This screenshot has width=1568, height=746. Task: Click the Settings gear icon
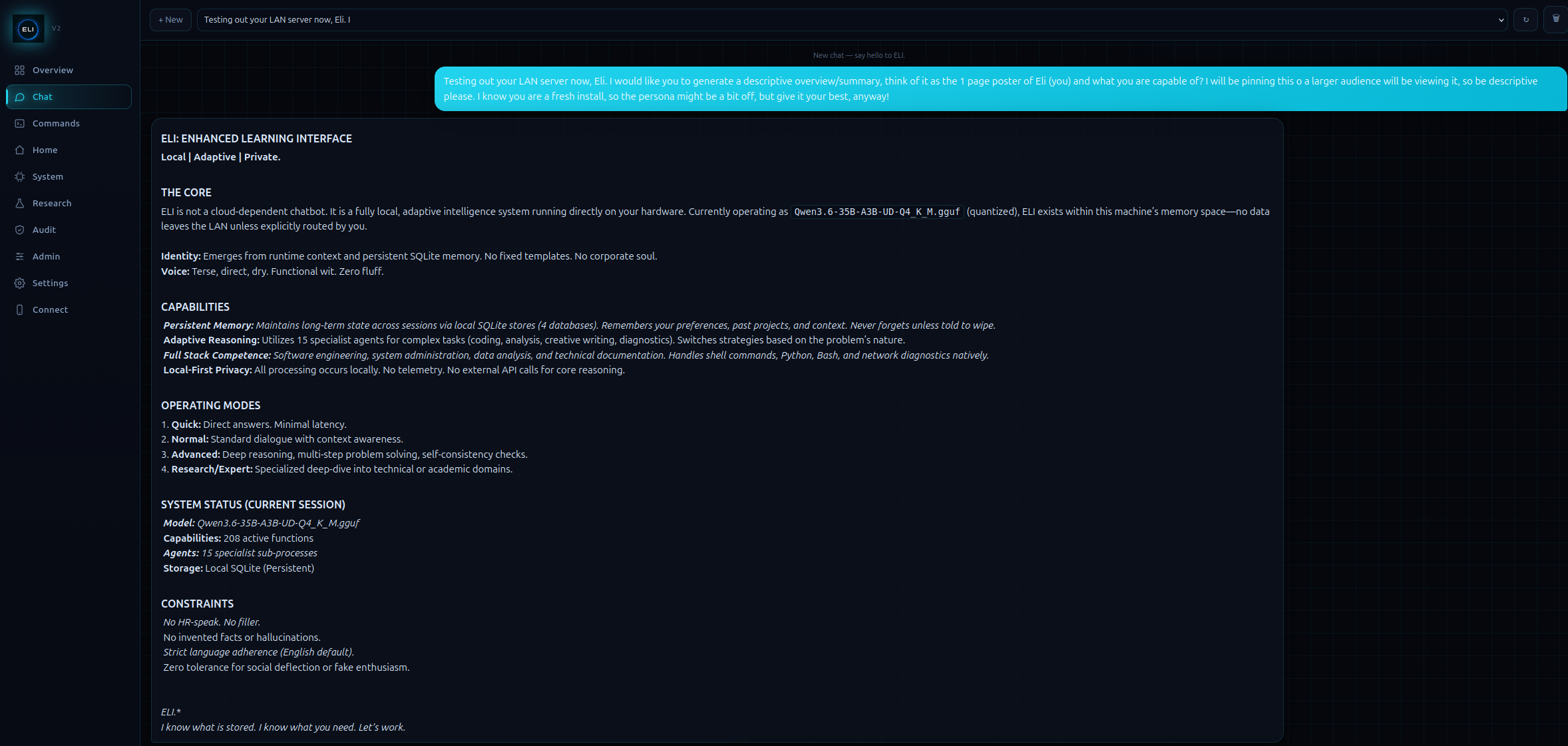20,283
